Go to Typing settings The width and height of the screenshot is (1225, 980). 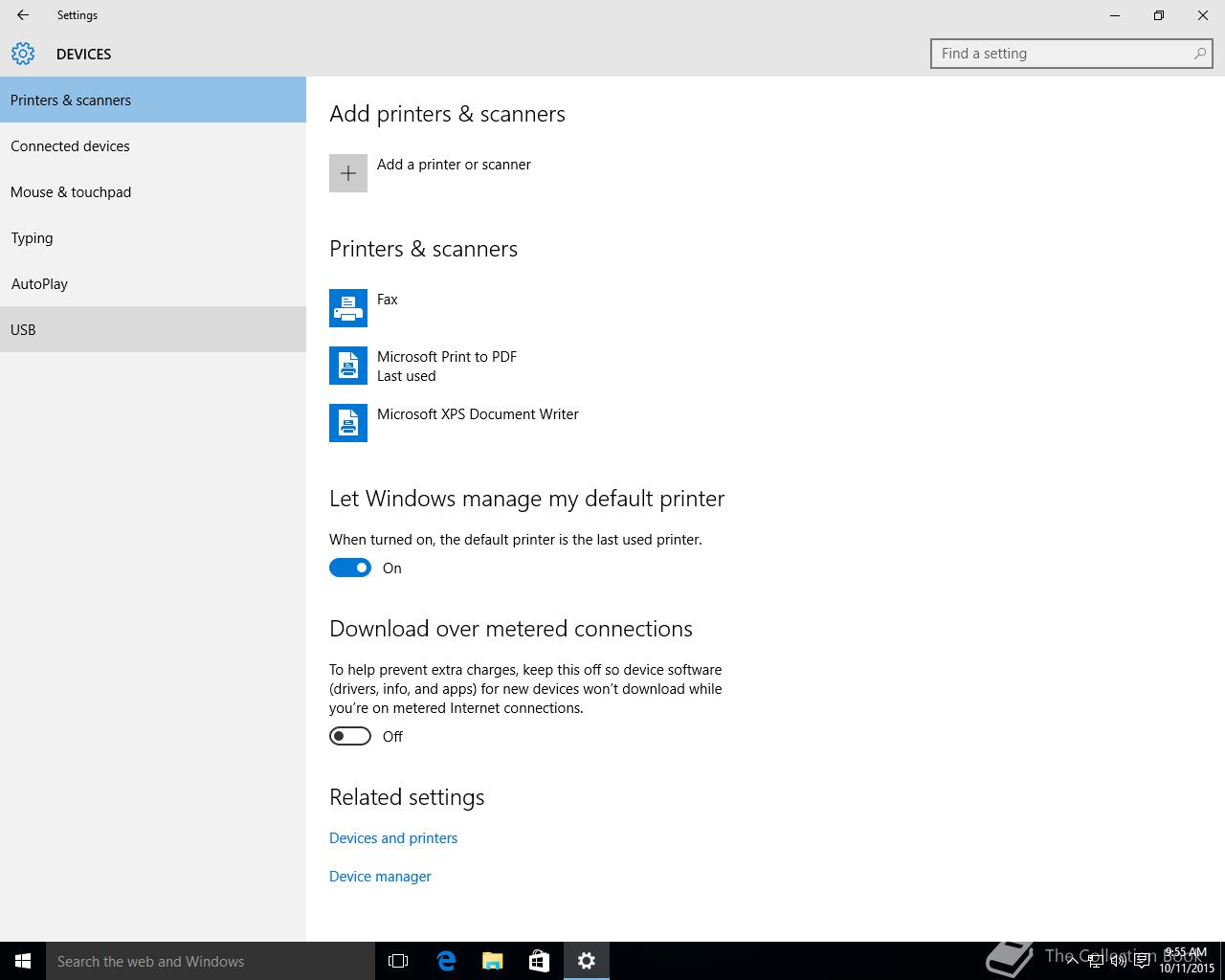click(x=153, y=237)
